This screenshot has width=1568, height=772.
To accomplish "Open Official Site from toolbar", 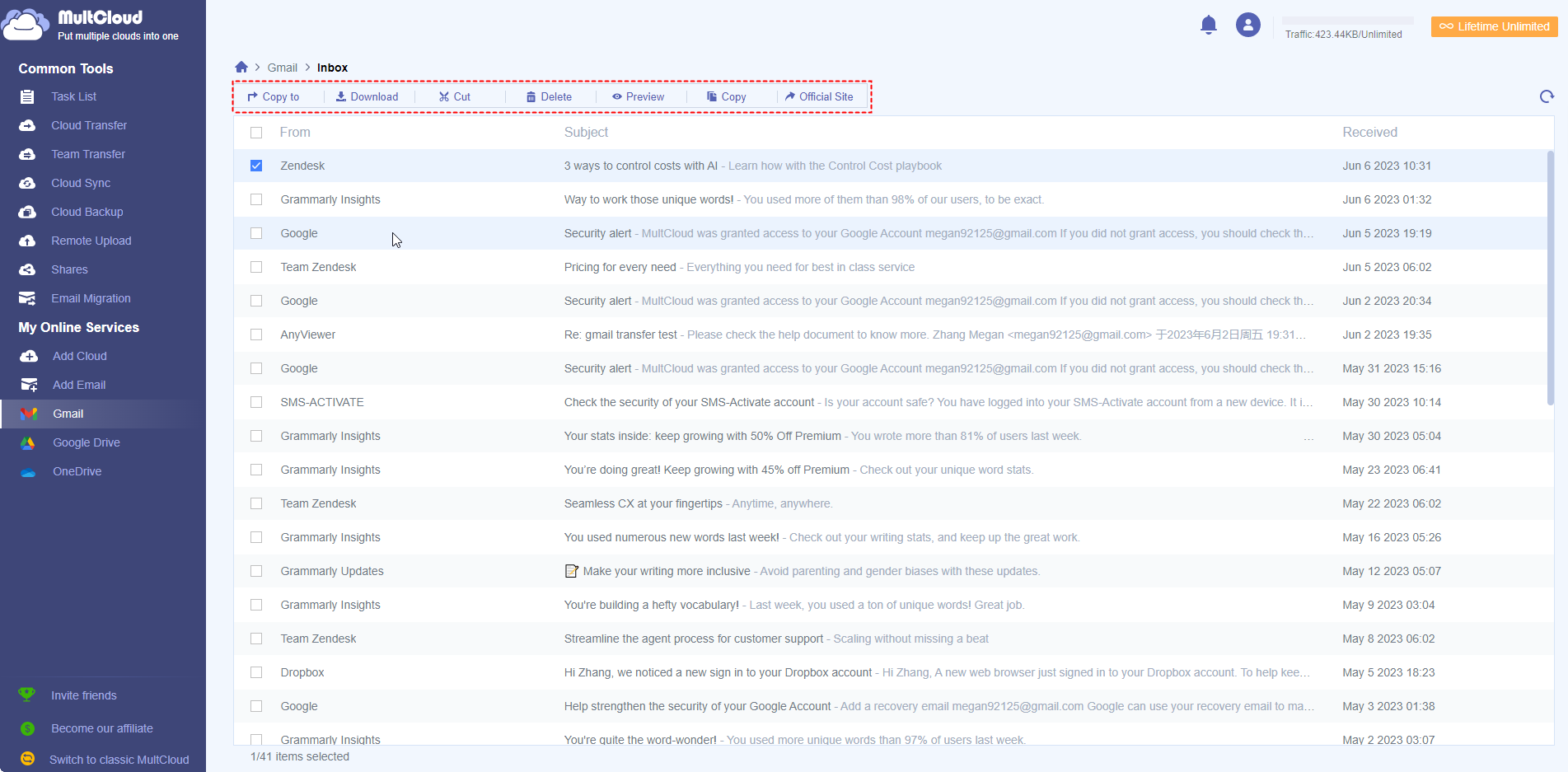I will coord(819,96).
